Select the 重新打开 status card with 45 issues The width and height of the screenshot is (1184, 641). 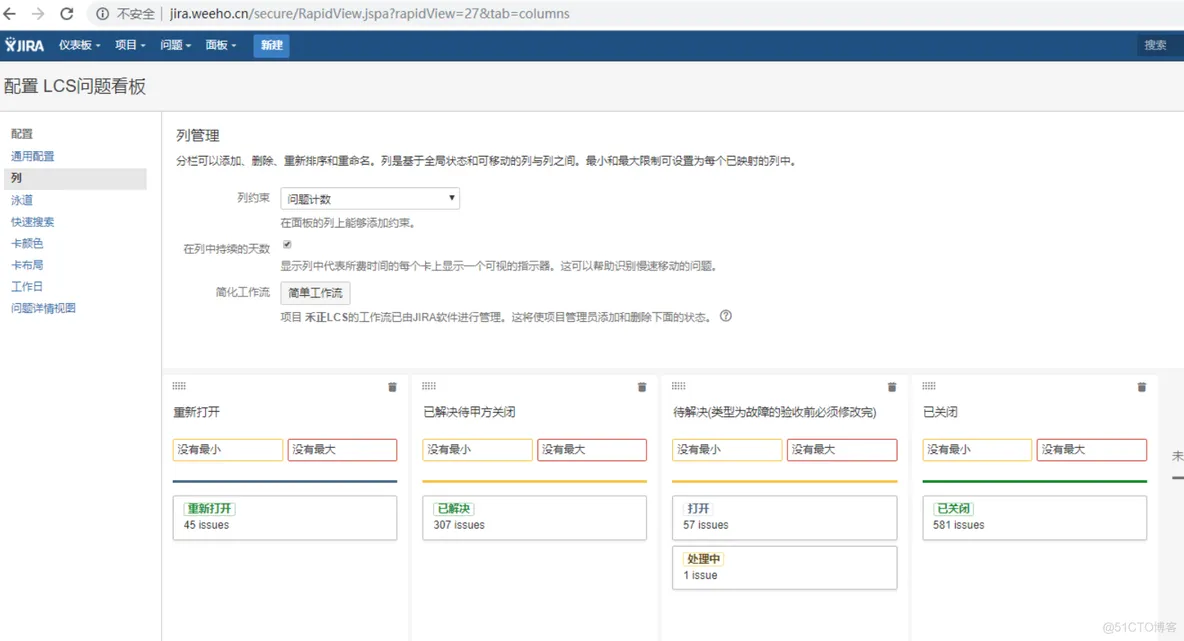(x=285, y=517)
